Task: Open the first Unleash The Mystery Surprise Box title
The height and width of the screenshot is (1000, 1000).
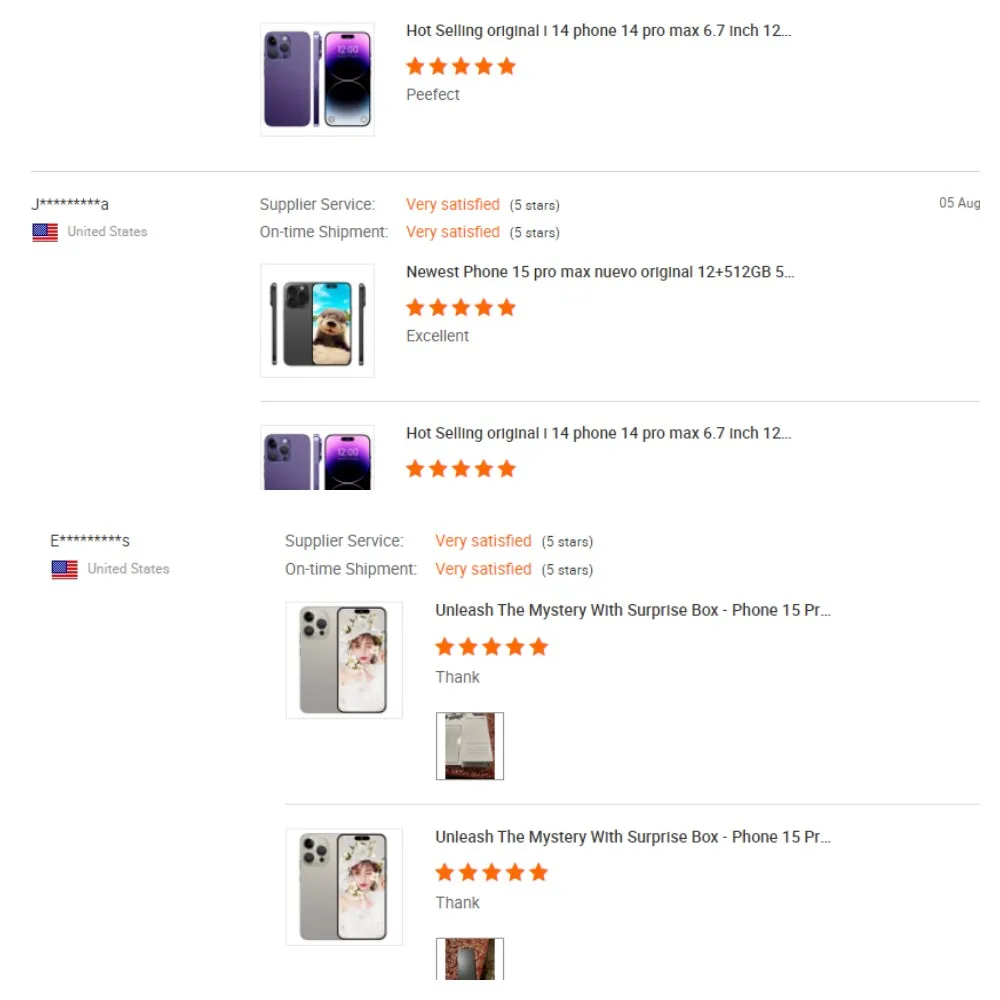Action: (633, 610)
